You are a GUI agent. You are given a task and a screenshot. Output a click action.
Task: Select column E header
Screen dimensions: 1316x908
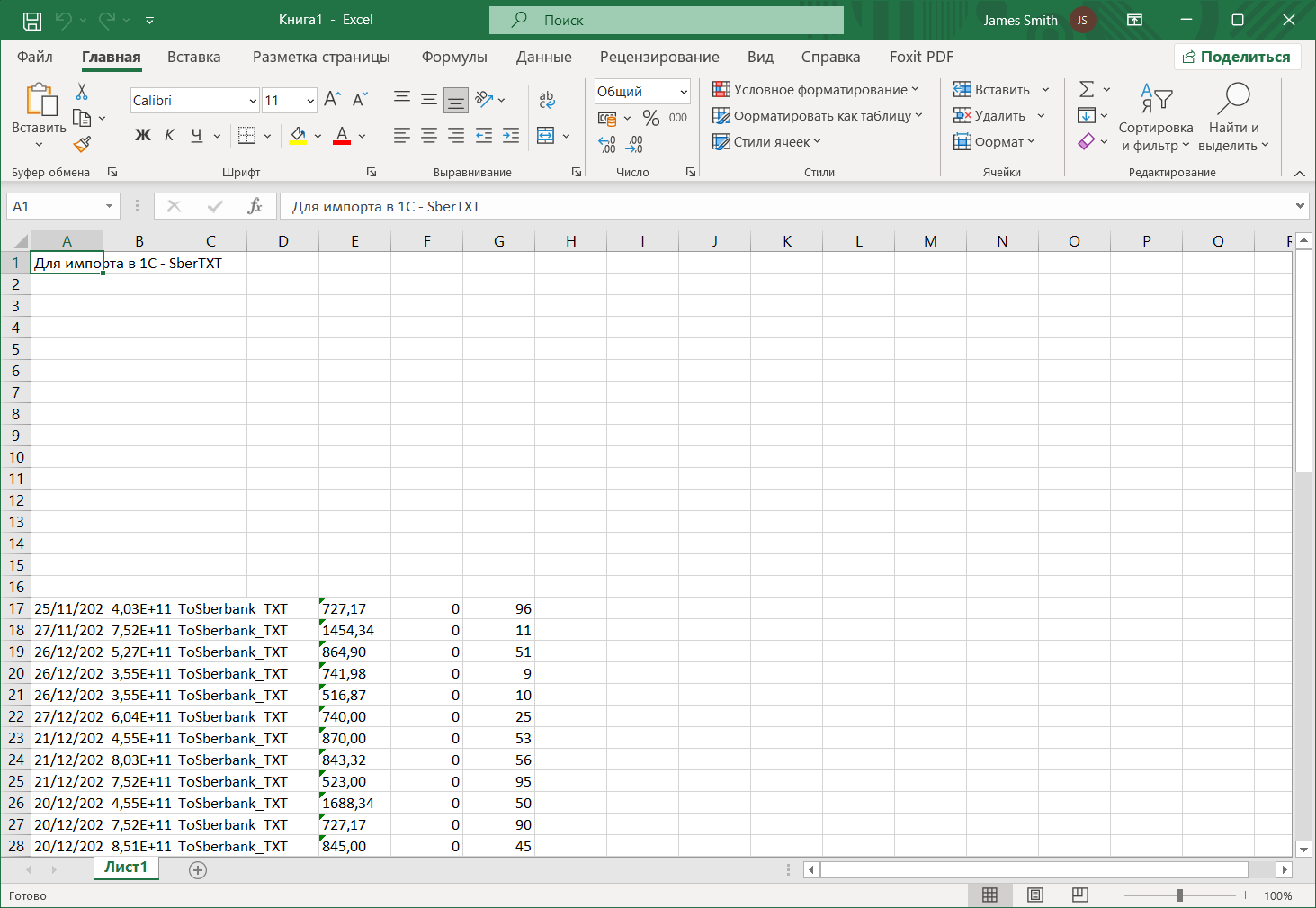pos(354,240)
